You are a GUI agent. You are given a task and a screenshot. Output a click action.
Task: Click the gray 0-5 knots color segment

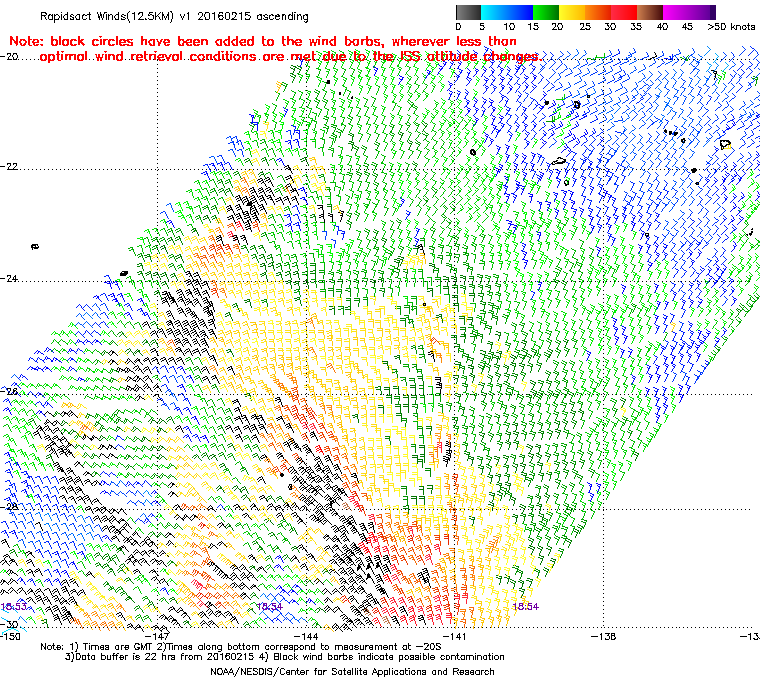(x=469, y=12)
